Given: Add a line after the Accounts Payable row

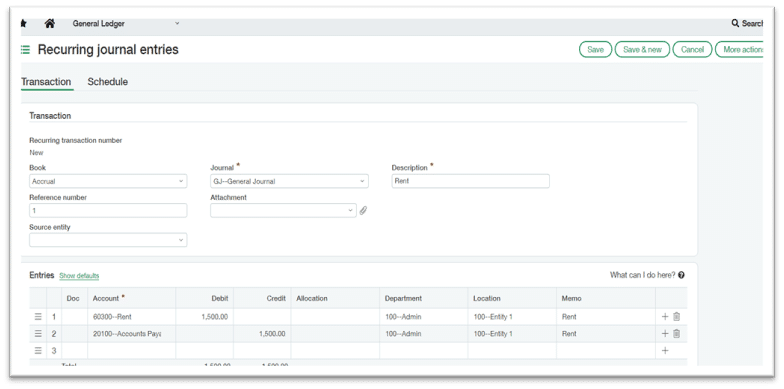Looking at the screenshot, I should tap(665, 334).
